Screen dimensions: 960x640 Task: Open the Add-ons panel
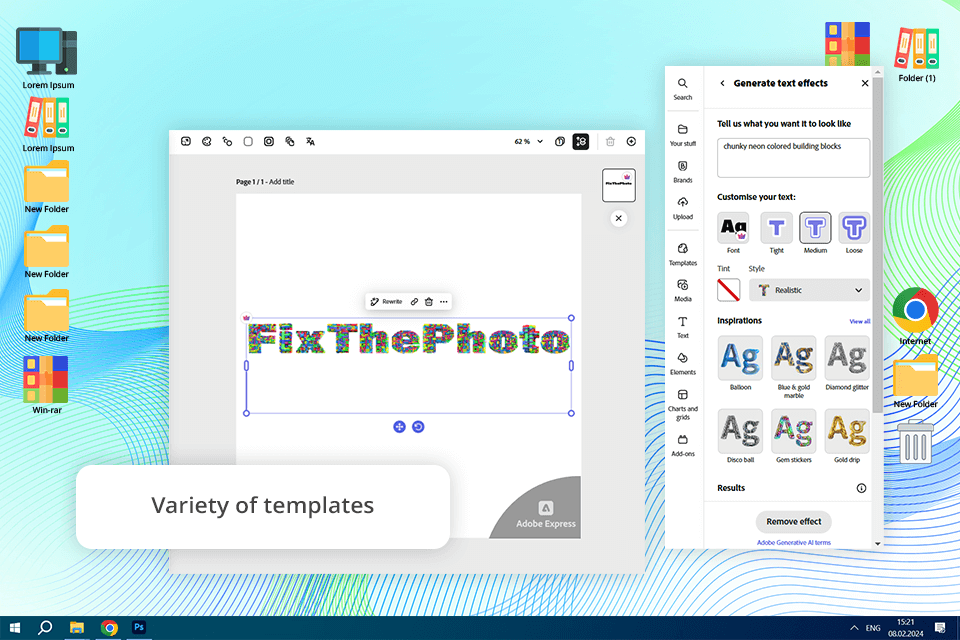[683, 446]
